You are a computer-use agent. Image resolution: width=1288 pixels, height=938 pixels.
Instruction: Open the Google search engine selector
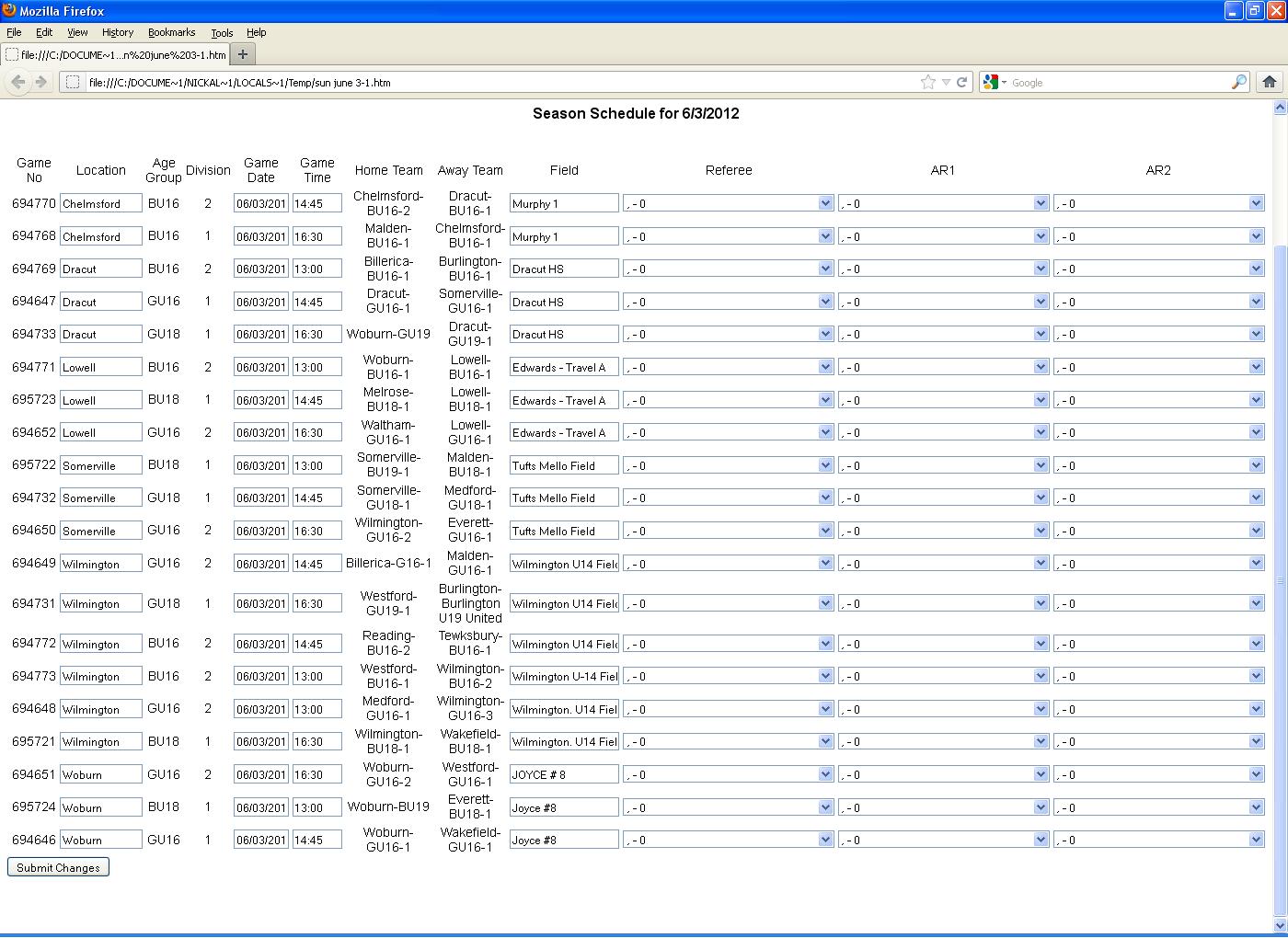pos(995,82)
